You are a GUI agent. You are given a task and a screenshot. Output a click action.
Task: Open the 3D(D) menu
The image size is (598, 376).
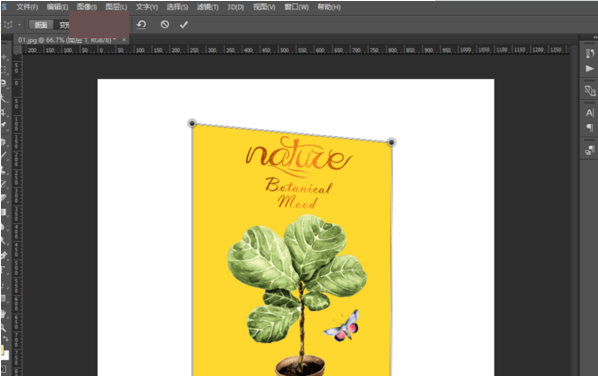pyautogui.click(x=235, y=7)
